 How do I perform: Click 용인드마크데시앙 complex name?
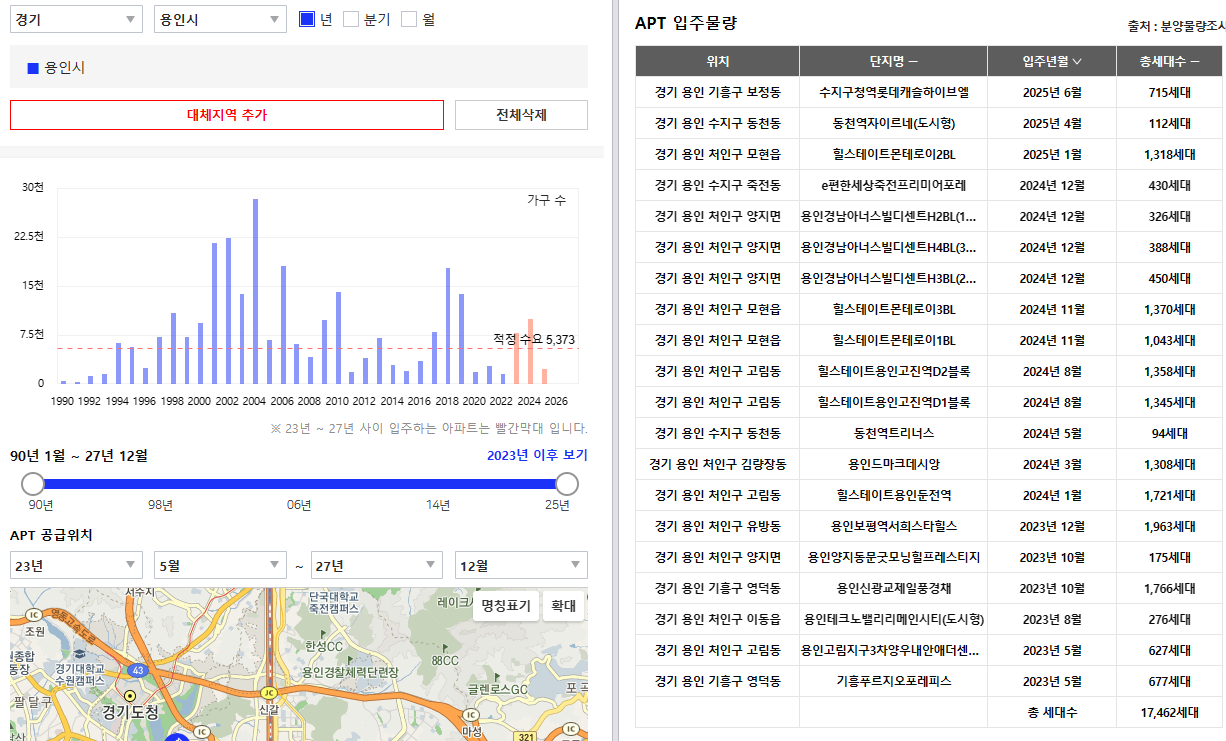(x=893, y=464)
